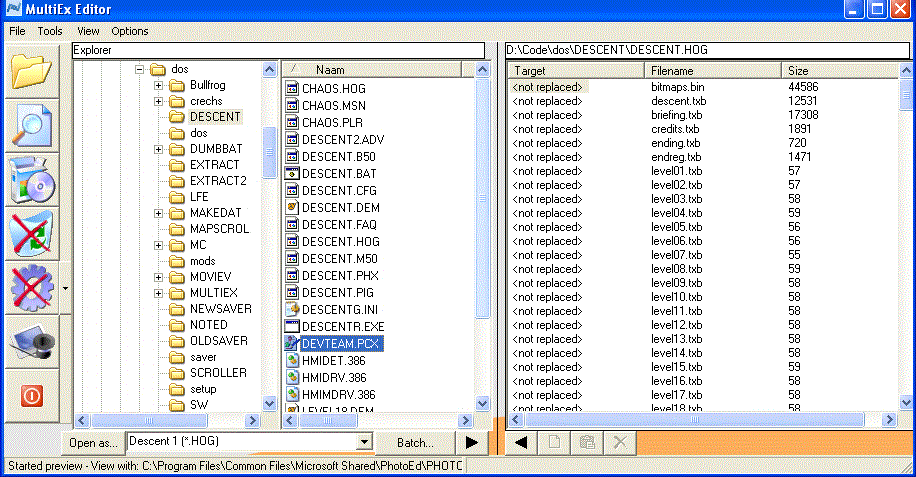Click the DESCENTR.EXE file icon
This screenshot has height=477, width=916.
[292, 326]
